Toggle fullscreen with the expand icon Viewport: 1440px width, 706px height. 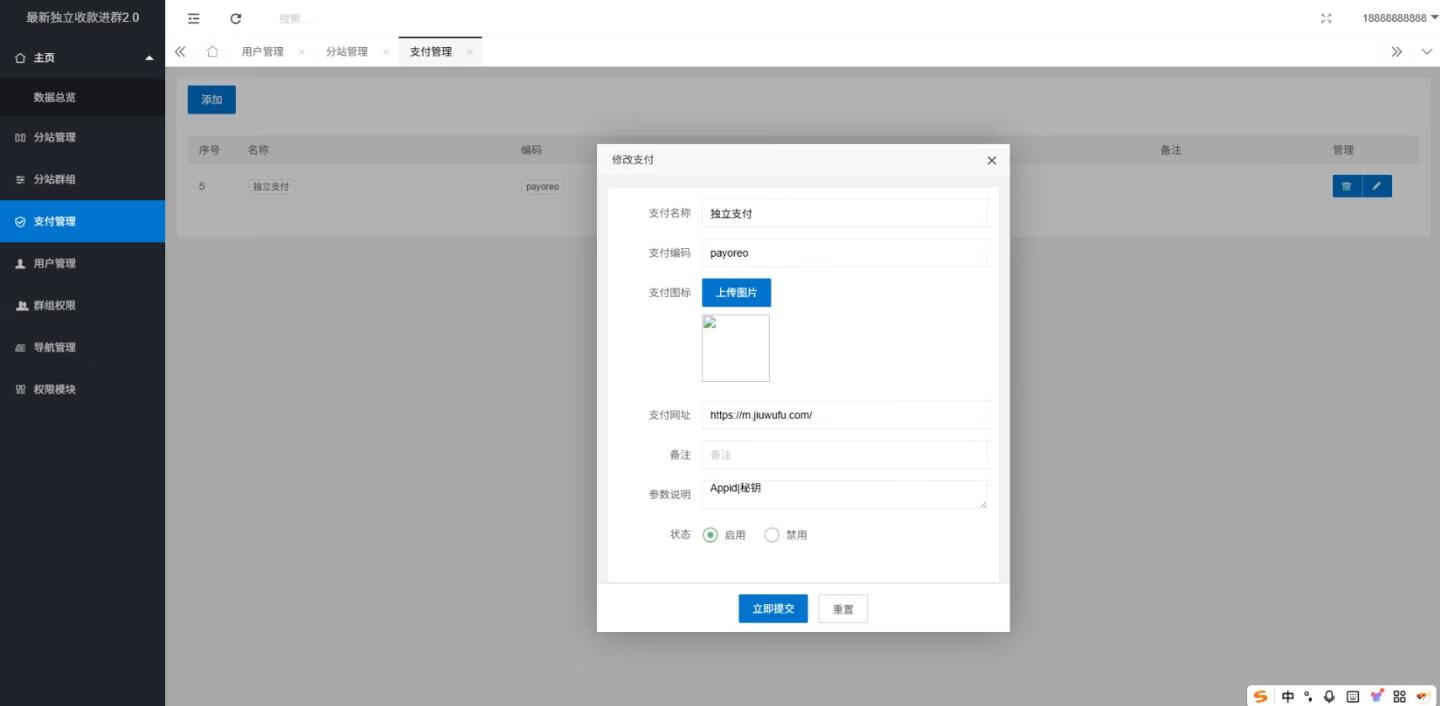click(1325, 17)
